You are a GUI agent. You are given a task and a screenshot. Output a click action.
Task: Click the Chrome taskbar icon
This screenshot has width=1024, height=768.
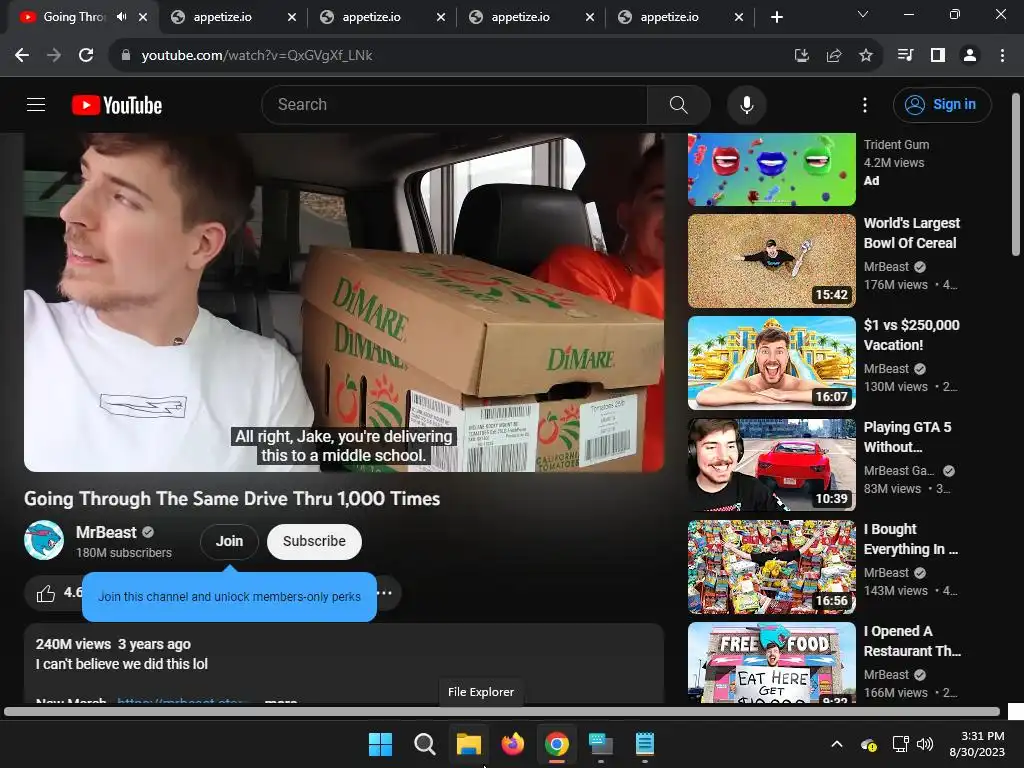(x=556, y=744)
